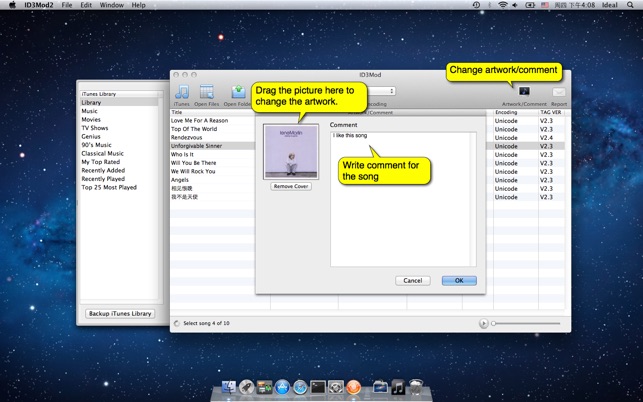Click the Comment field's vertical scrollbar
643x402 pixels.
pos(473,199)
